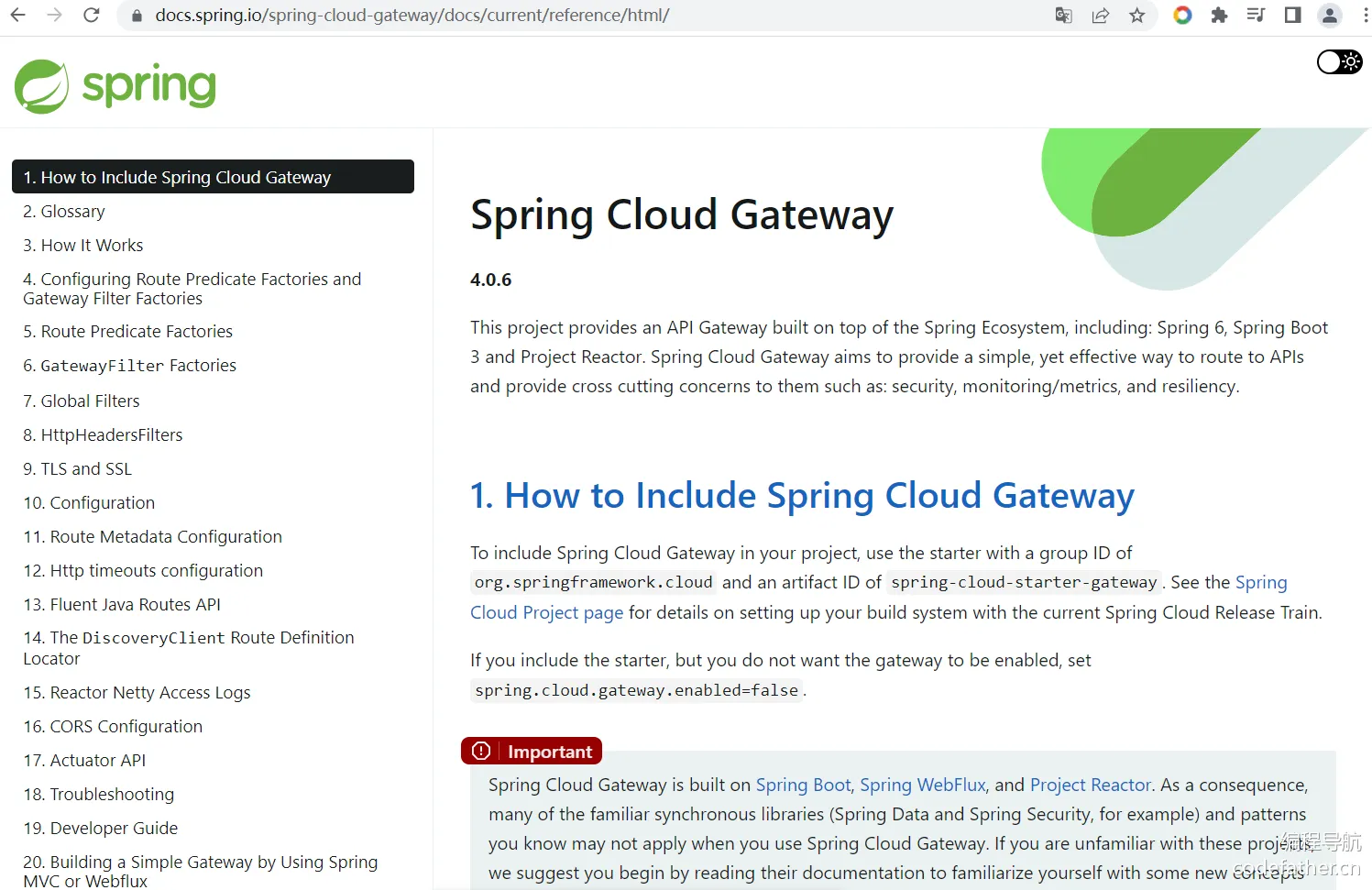Click the code 'spring.cloud.gateway.enabled=false'
1372x890 pixels.
pos(637,690)
